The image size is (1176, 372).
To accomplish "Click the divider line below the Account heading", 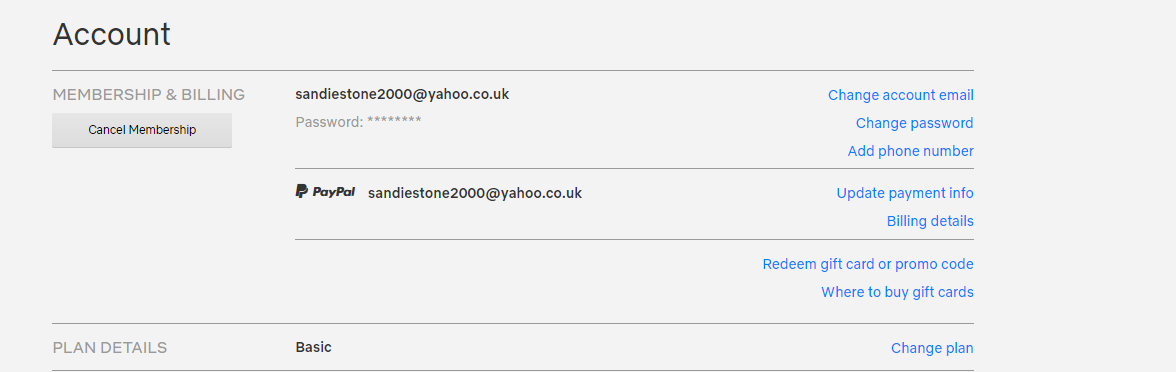I will click(513, 70).
